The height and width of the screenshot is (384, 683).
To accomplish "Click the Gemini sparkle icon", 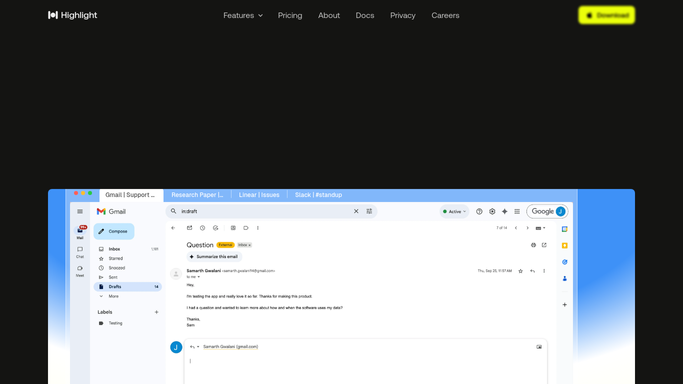I will point(504,212).
